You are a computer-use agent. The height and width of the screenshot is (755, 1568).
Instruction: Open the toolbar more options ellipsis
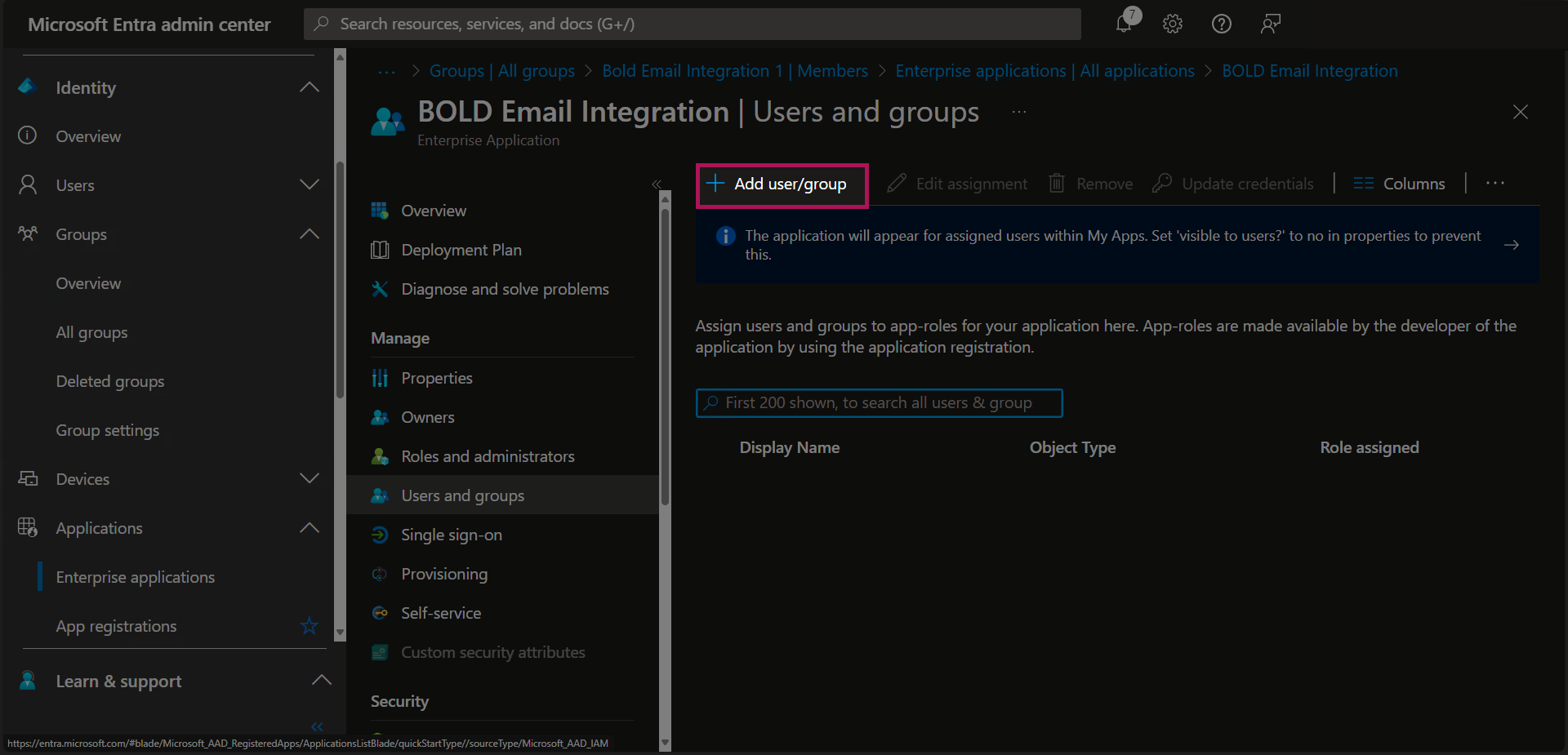pos(1495,184)
